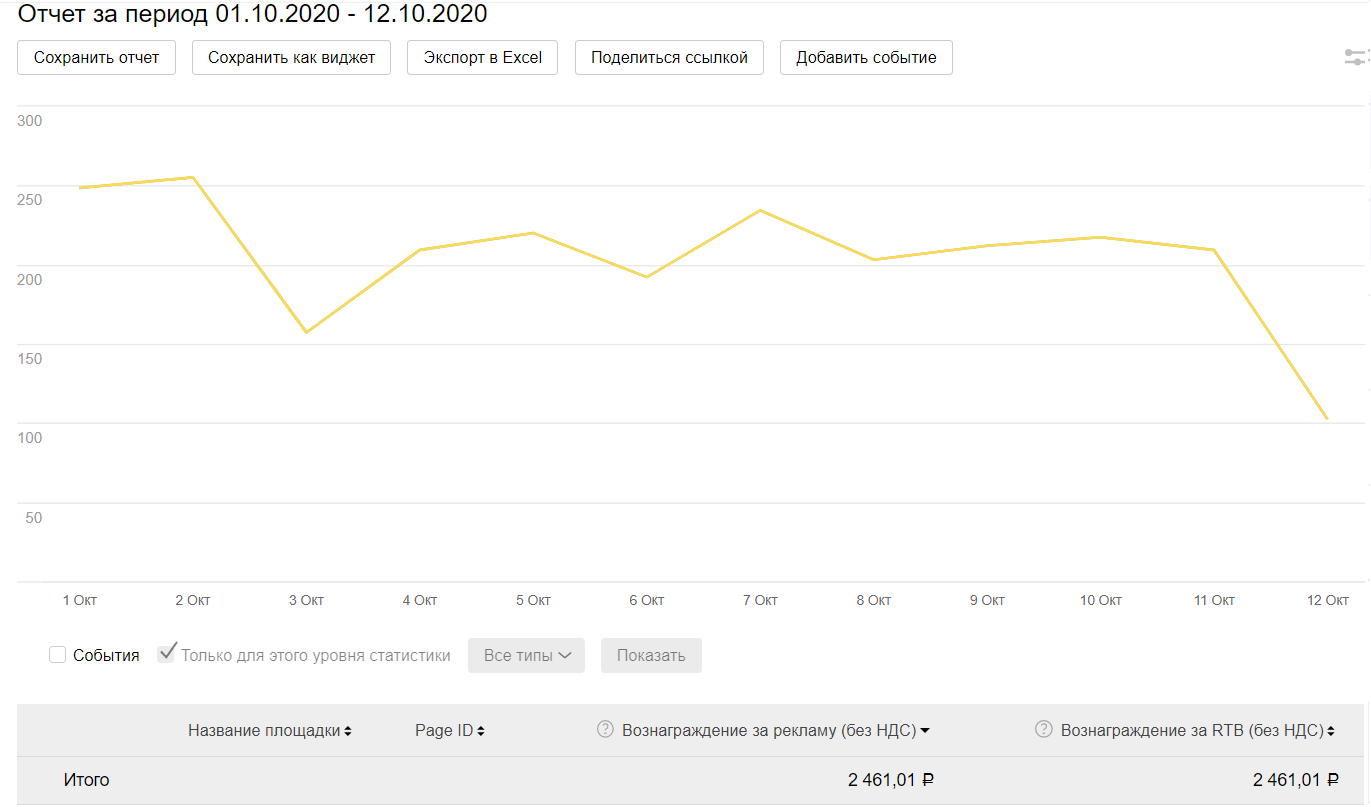The image size is (1371, 807).
Task: Click sort arrows after Вознаграждение за RTB
Action: [x=1331, y=731]
